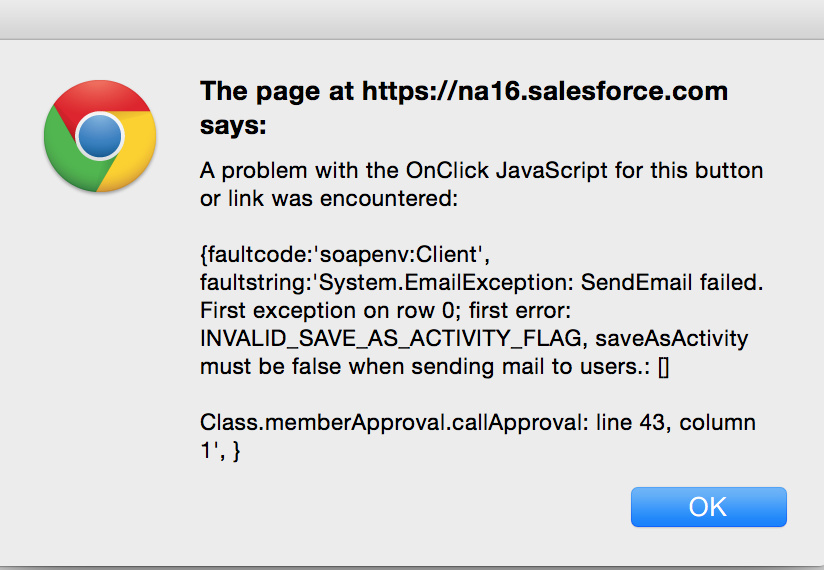
Task: Click the "or link was encountered:" text
Action: [329, 198]
